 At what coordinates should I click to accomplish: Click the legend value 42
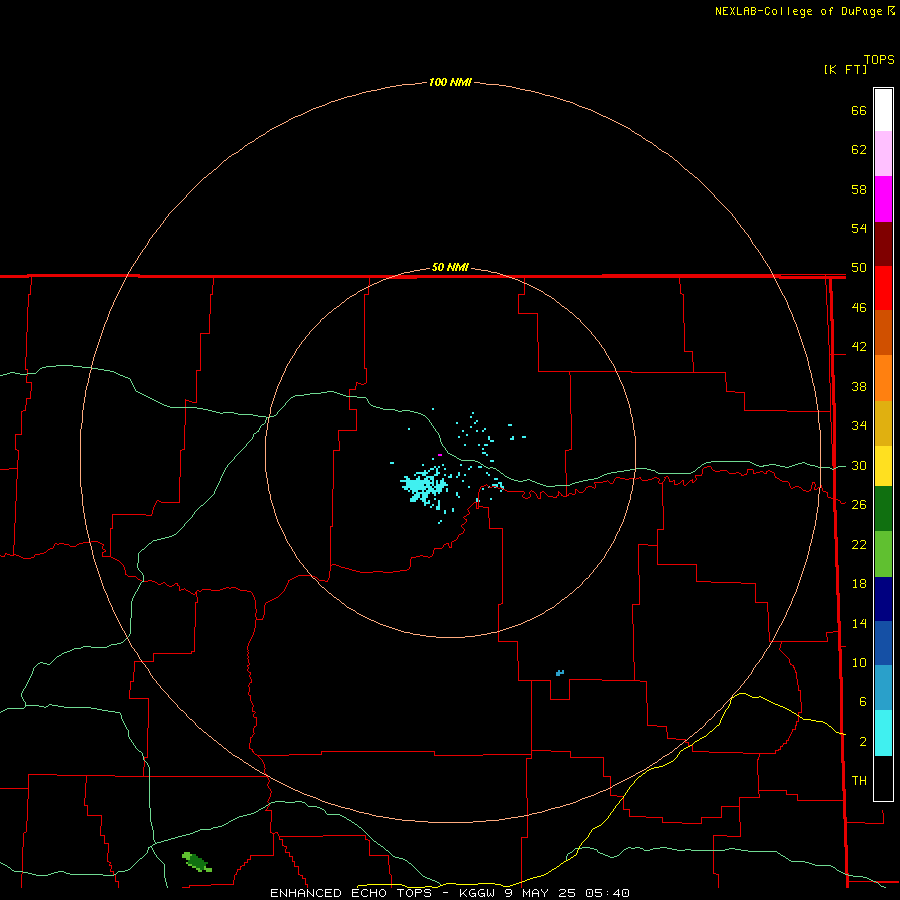point(859,347)
